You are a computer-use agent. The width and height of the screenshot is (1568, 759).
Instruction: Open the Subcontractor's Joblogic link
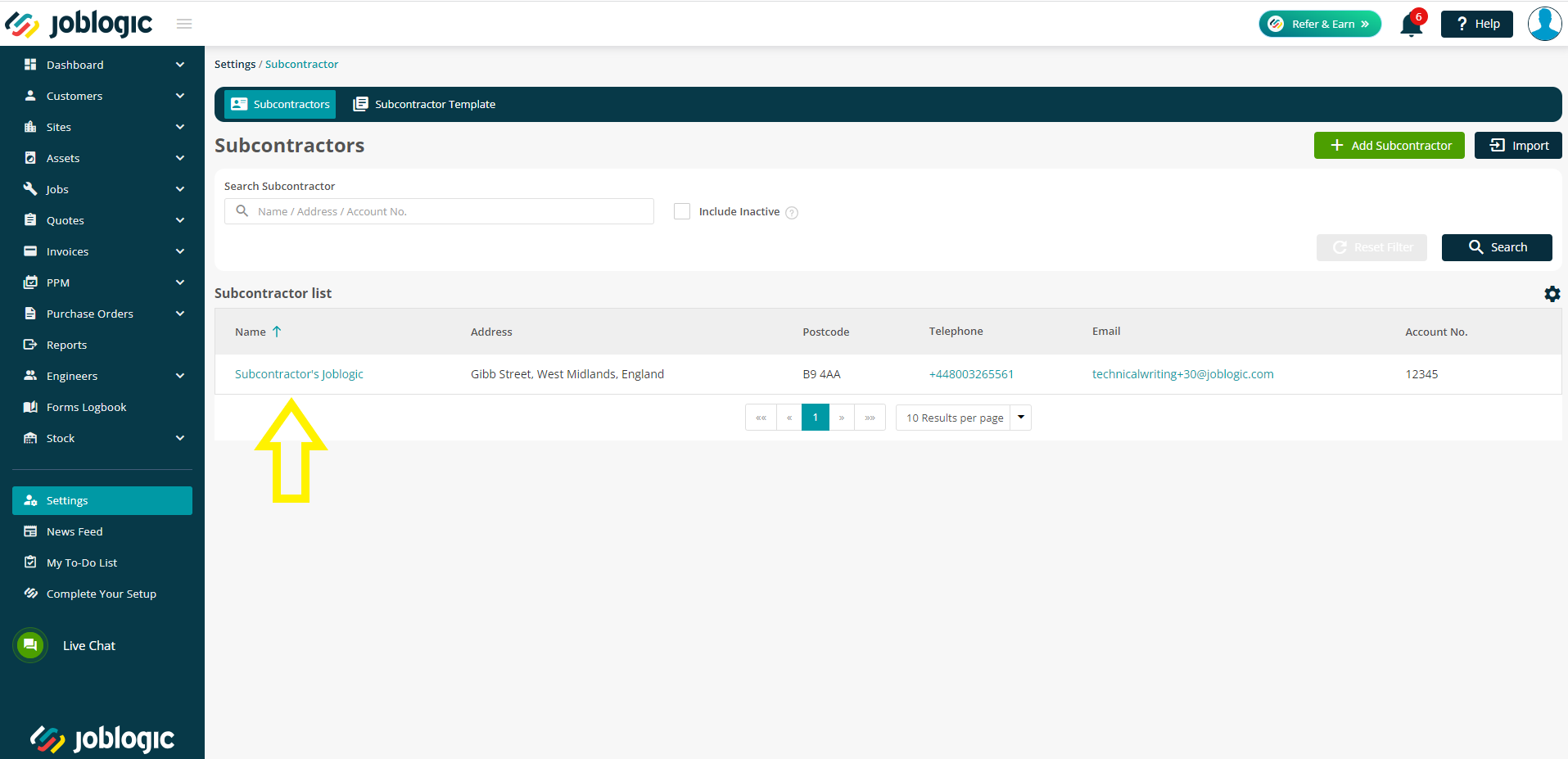pyautogui.click(x=299, y=374)
